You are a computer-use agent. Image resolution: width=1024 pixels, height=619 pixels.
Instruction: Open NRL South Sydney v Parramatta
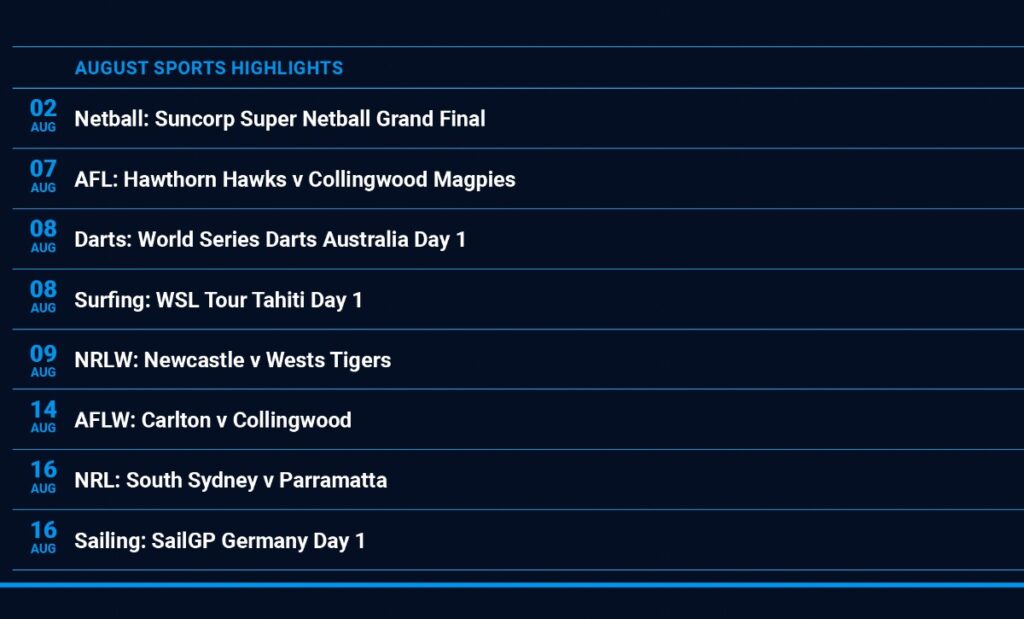coord(230,481)
